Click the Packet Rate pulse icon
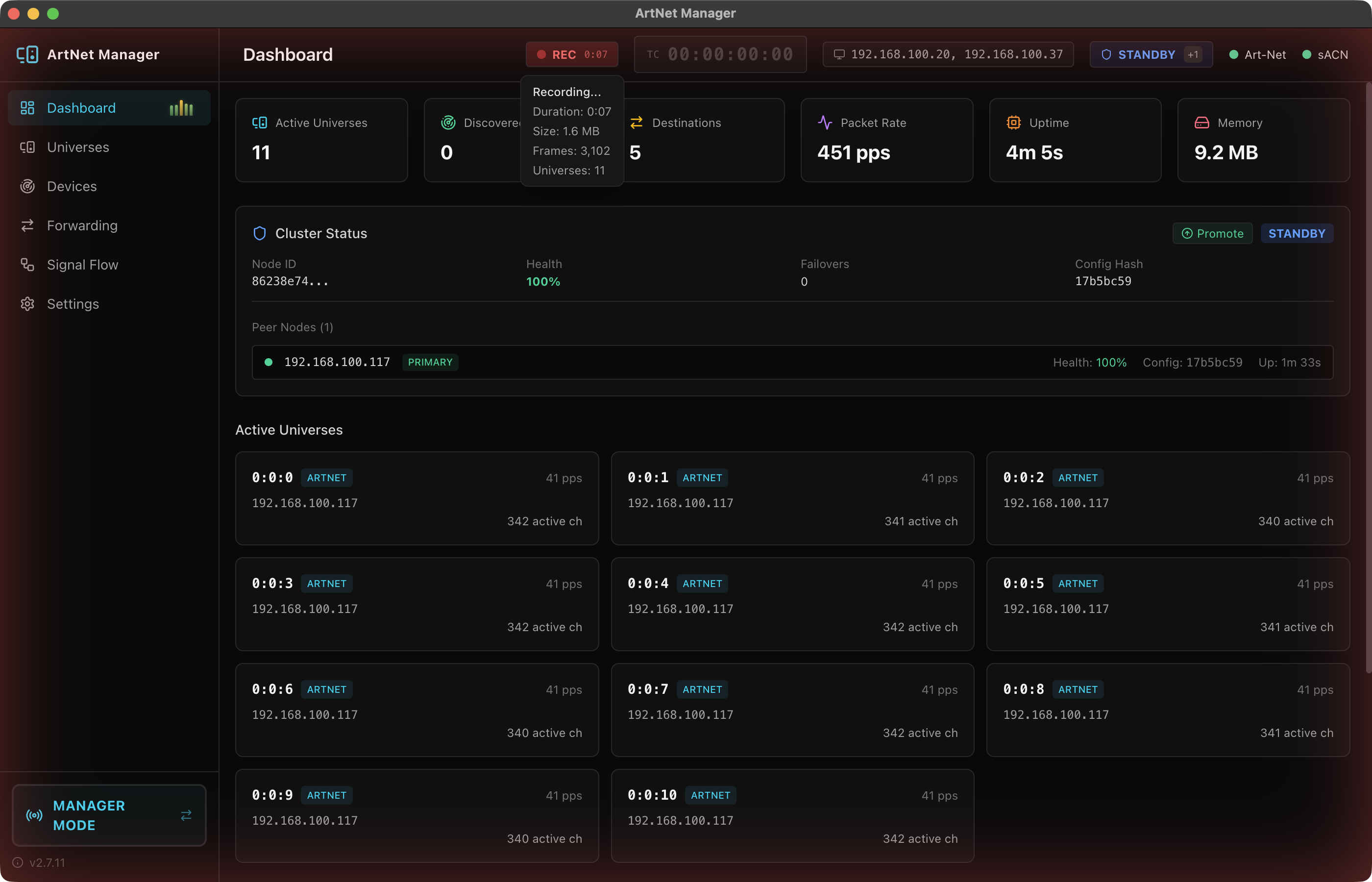 [825, 122]
